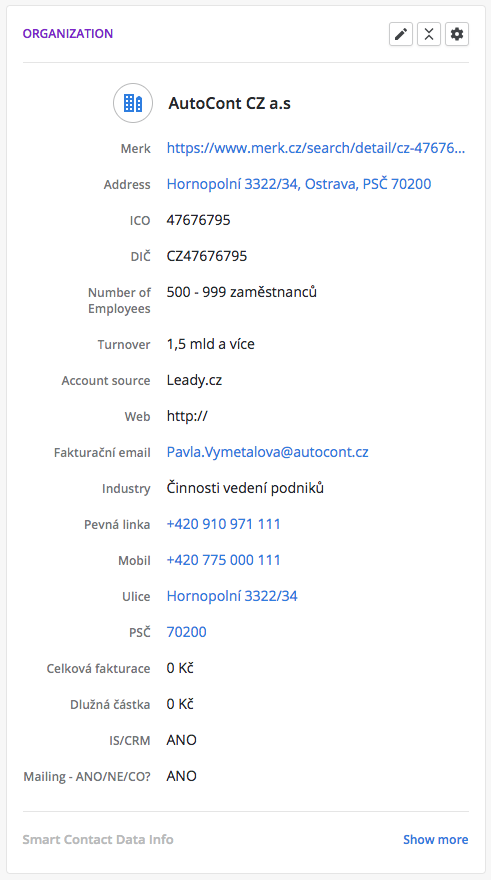Email Pavla.Vymetalova@autocont.cz
Image resolution: width=491 pixels, height=880 pixels.
coord(268,452)
